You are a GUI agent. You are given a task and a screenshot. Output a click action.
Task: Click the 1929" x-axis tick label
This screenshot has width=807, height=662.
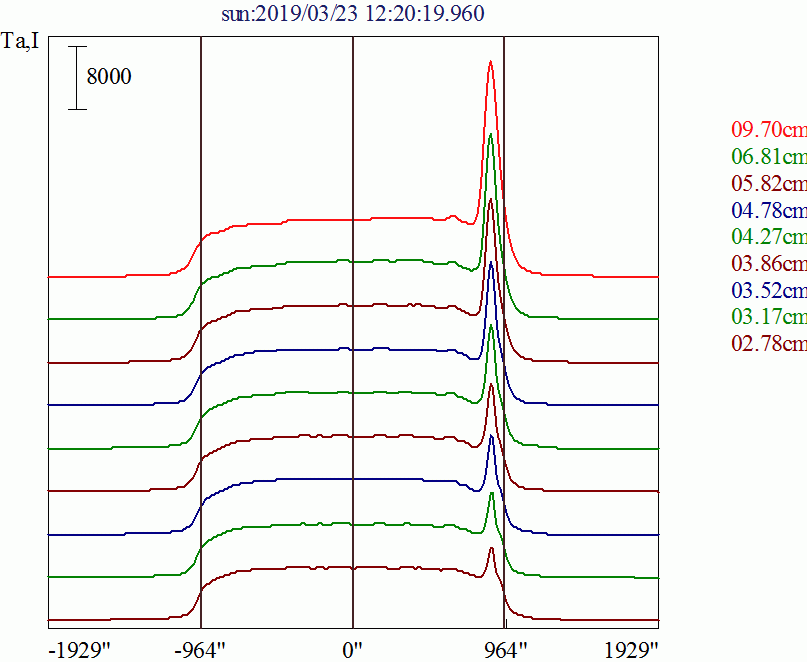(630, 650)
